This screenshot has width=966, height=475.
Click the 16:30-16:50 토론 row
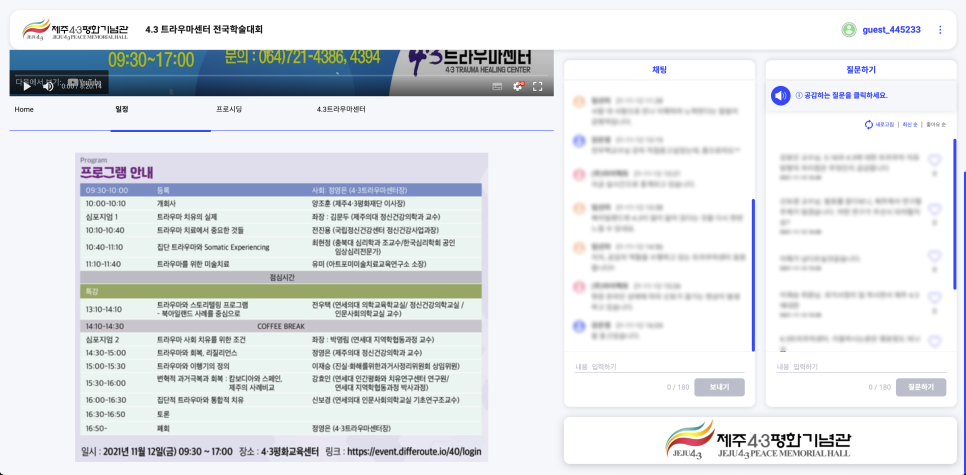coord(281,415)
